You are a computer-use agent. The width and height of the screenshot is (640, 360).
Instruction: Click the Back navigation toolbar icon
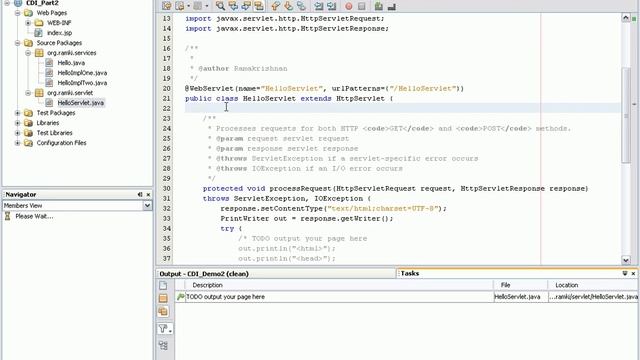click(x=180, y=6)
